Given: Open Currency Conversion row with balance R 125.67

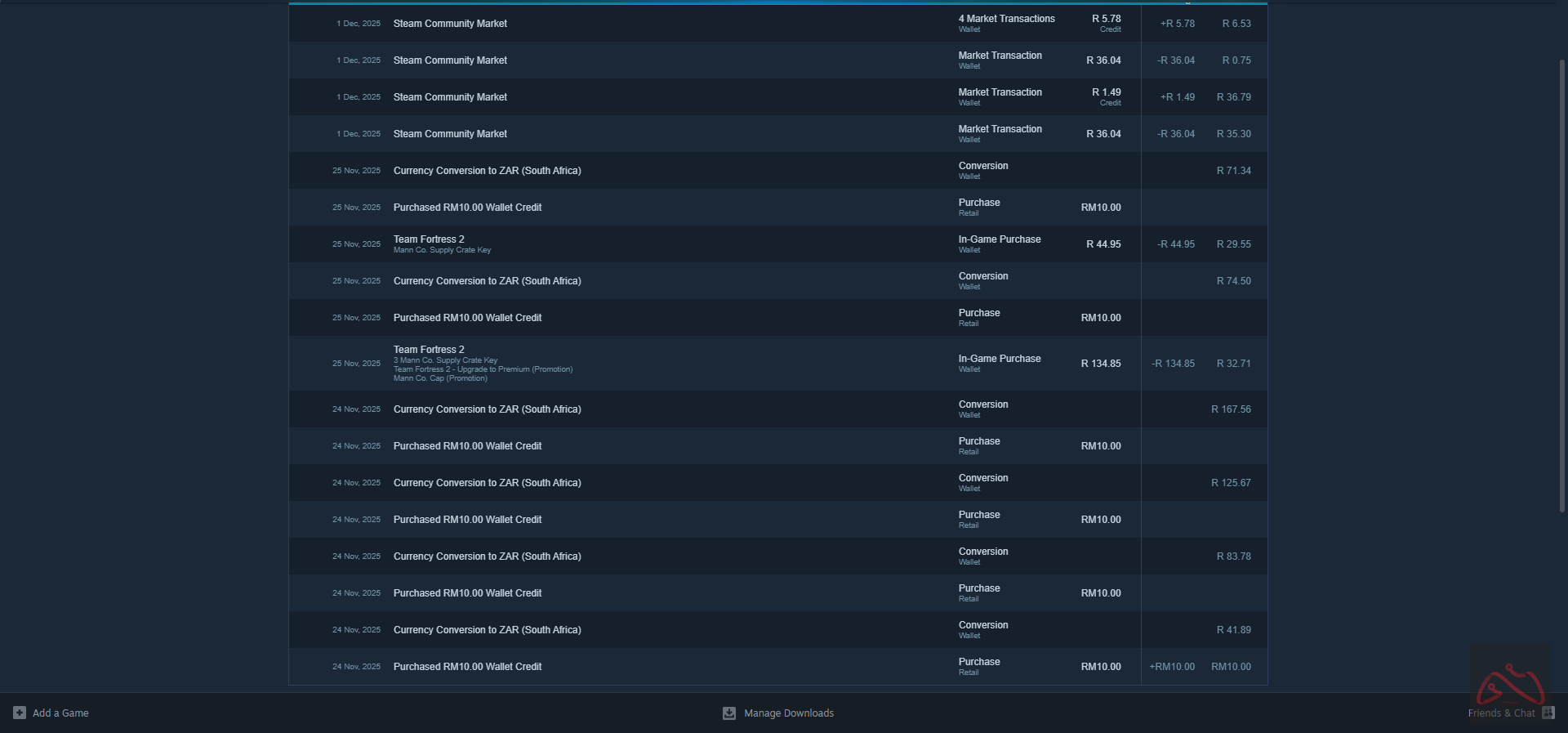Looking at the screenshot, I should tap(777, 483).
